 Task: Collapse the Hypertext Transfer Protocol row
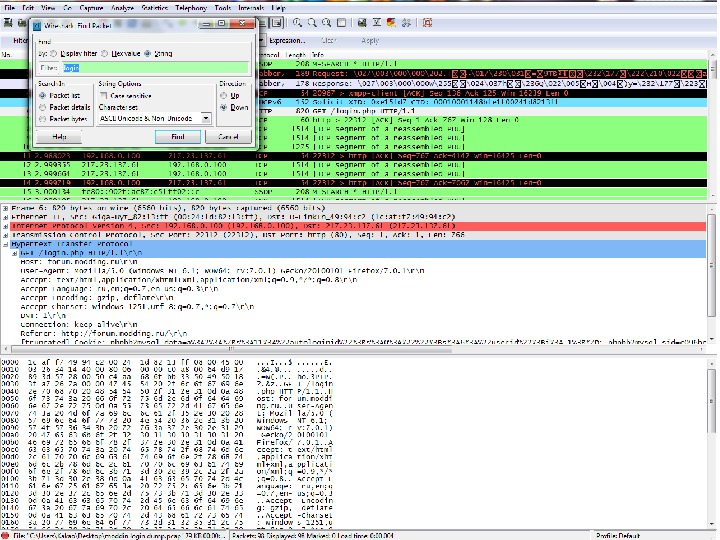pyautogui.click(x=5, y=244)
